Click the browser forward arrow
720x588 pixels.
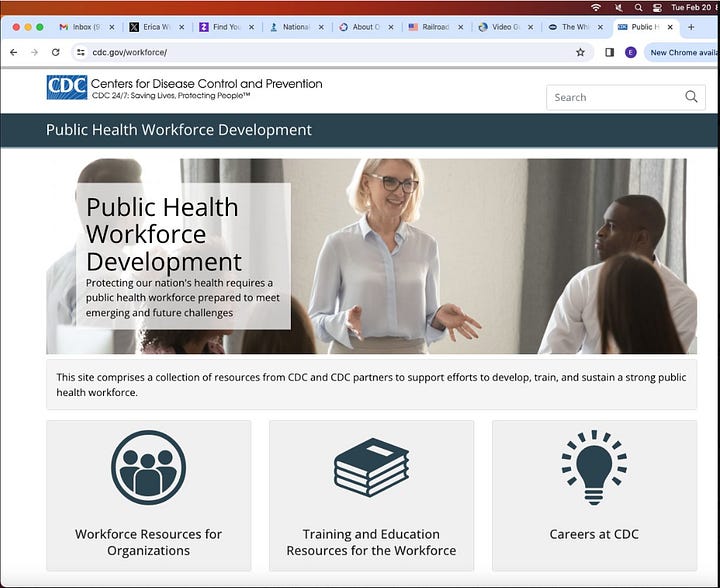pyautogui.click(x=34, y=52)
